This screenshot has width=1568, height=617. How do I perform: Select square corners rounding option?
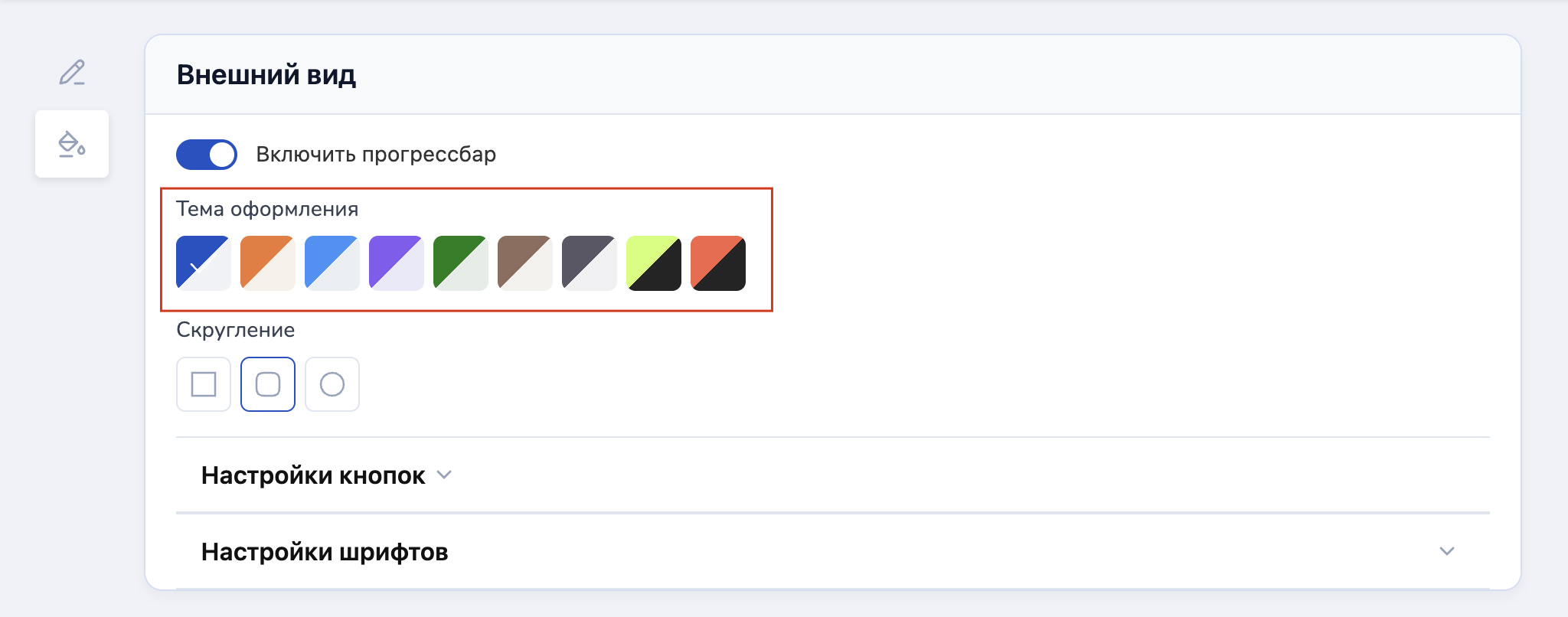tap(204, 384)
